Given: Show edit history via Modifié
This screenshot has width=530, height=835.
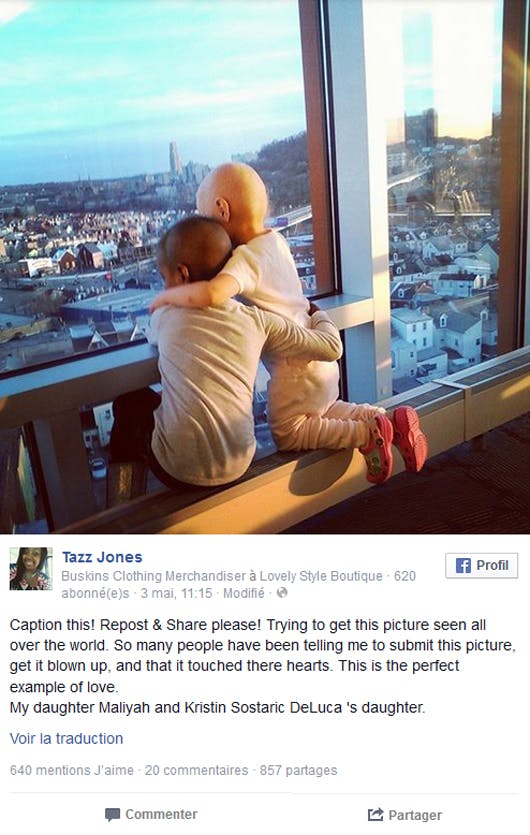Looking at the screenshot, I should (243, 593).
